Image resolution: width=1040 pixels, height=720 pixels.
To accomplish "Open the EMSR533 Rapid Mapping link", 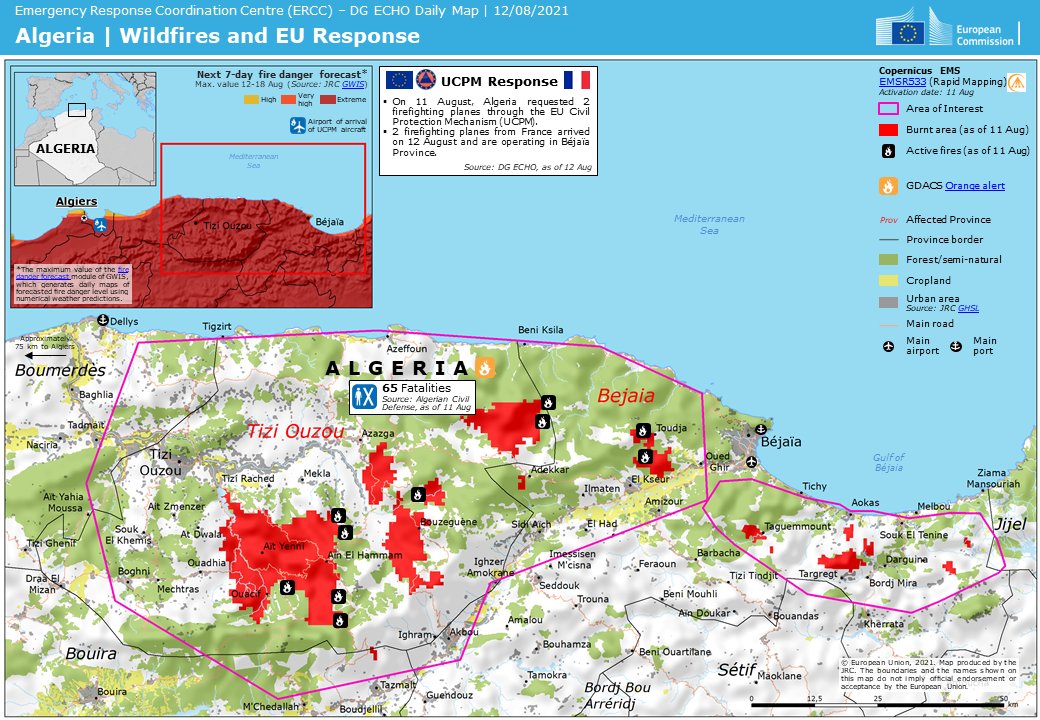I will coord(902,81).
